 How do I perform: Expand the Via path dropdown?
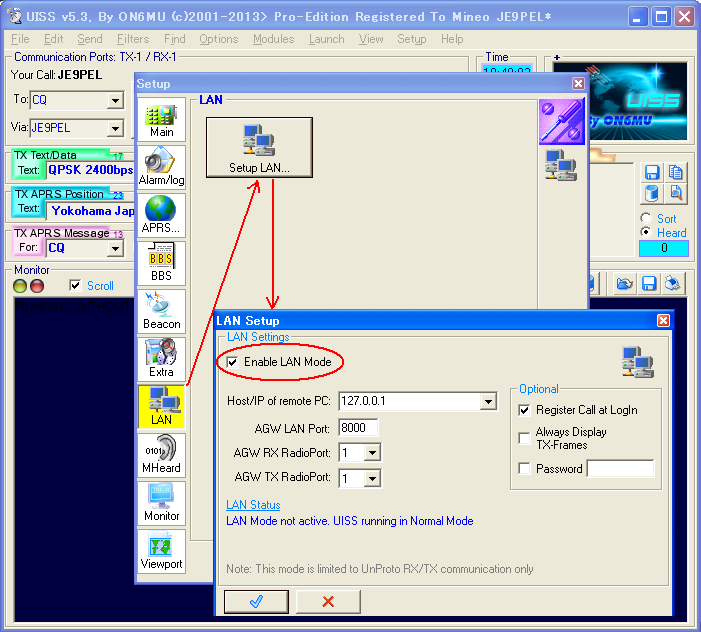[115, 129]
